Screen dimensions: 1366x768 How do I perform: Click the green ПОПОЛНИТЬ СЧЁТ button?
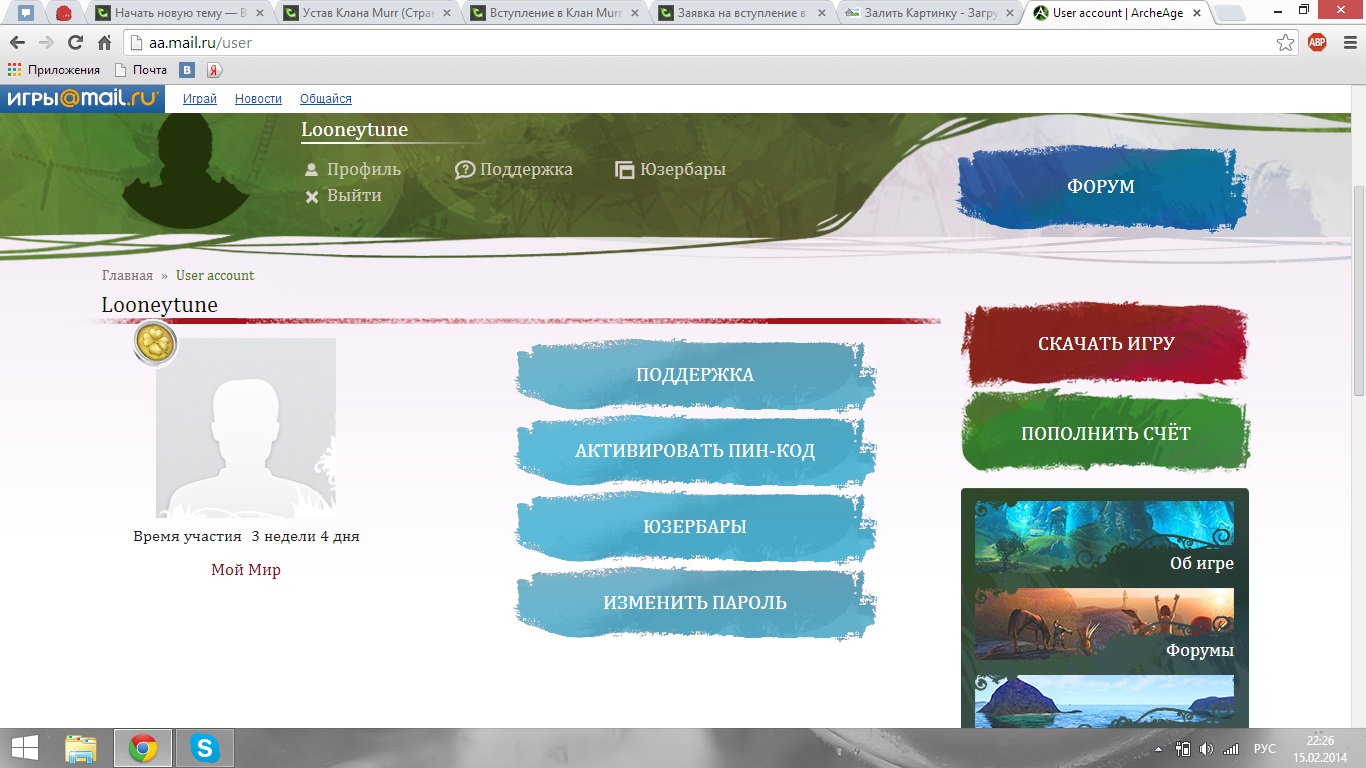[1105, 434]
